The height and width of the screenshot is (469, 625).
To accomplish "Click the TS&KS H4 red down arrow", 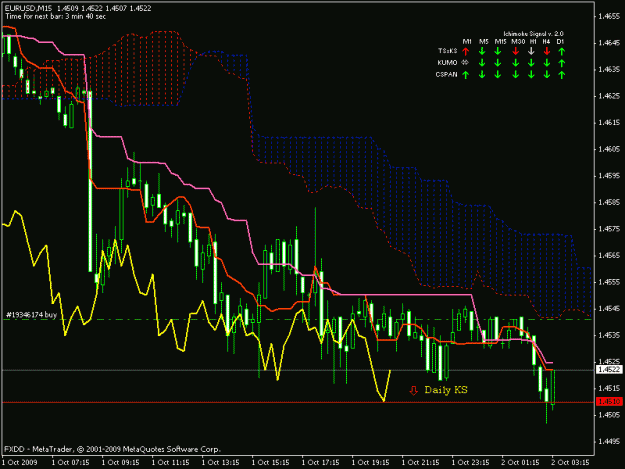I will (x=547, y=51).
